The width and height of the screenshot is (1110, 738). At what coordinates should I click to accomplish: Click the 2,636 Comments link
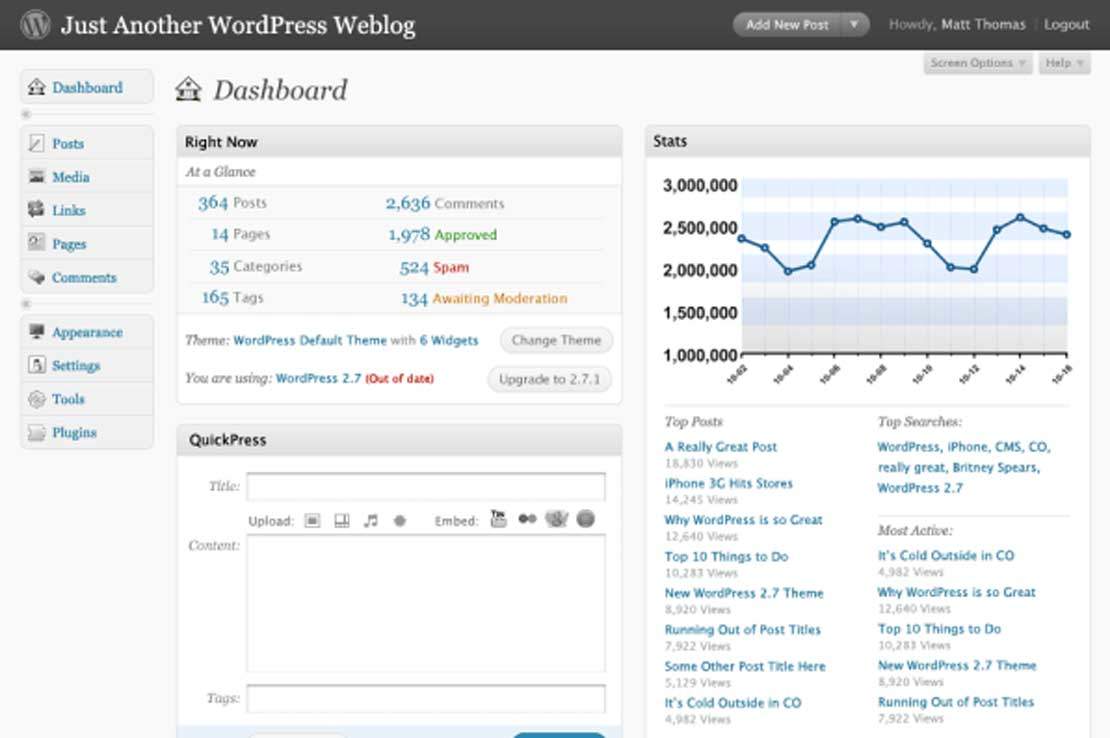pos(445,203)
